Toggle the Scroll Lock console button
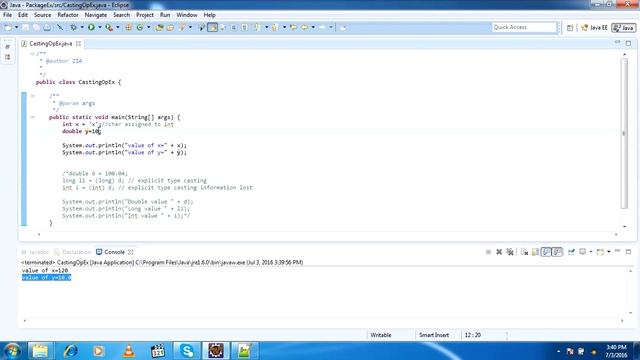This screenshot has height=360, width=640. 535,252
